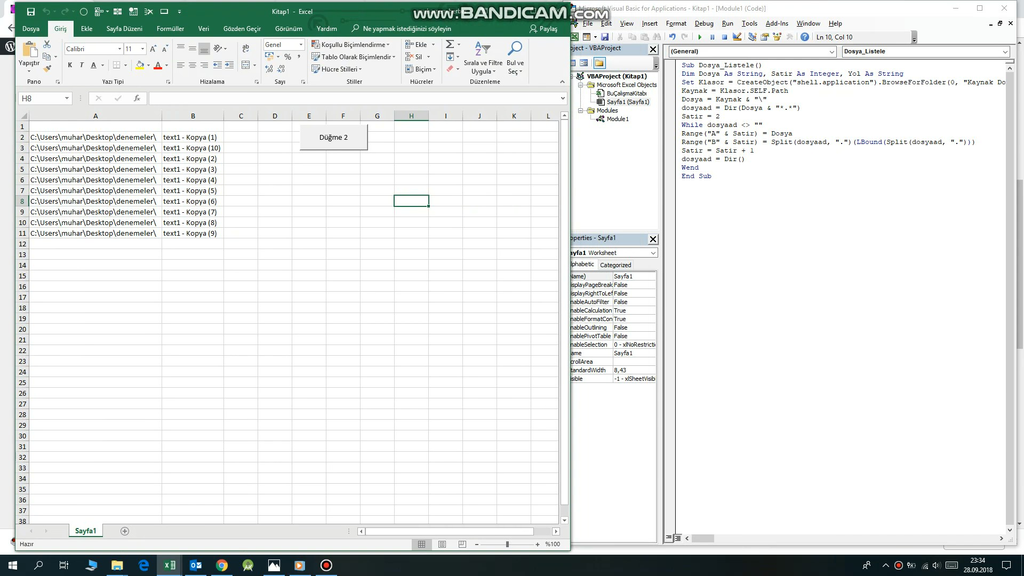
Task: Open the Dosya tab in Excel
Action: (x=31, y=29)
